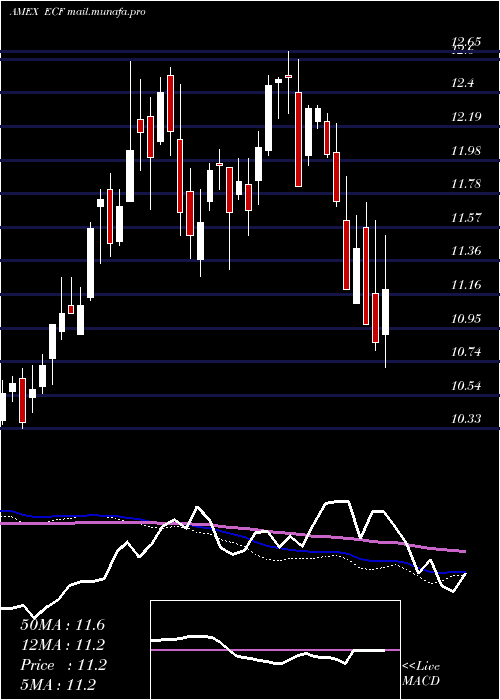This screenshot has width=500, height=700.
Task: Click the '<<Live MACD' label
Action: click(x=421, y=674)
